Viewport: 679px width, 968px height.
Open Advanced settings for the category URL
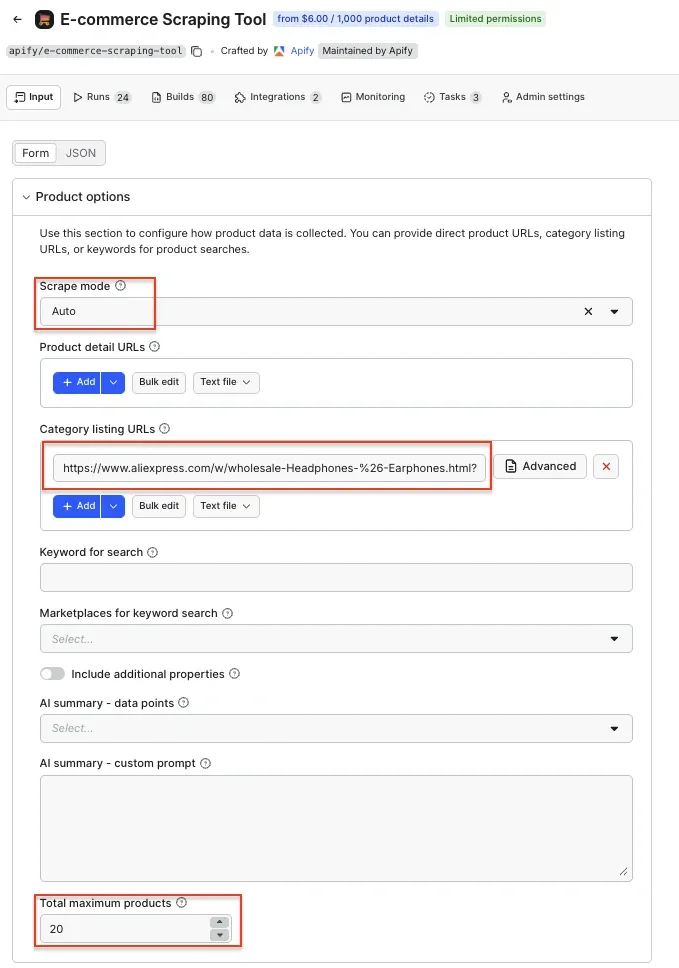[540, 466]
